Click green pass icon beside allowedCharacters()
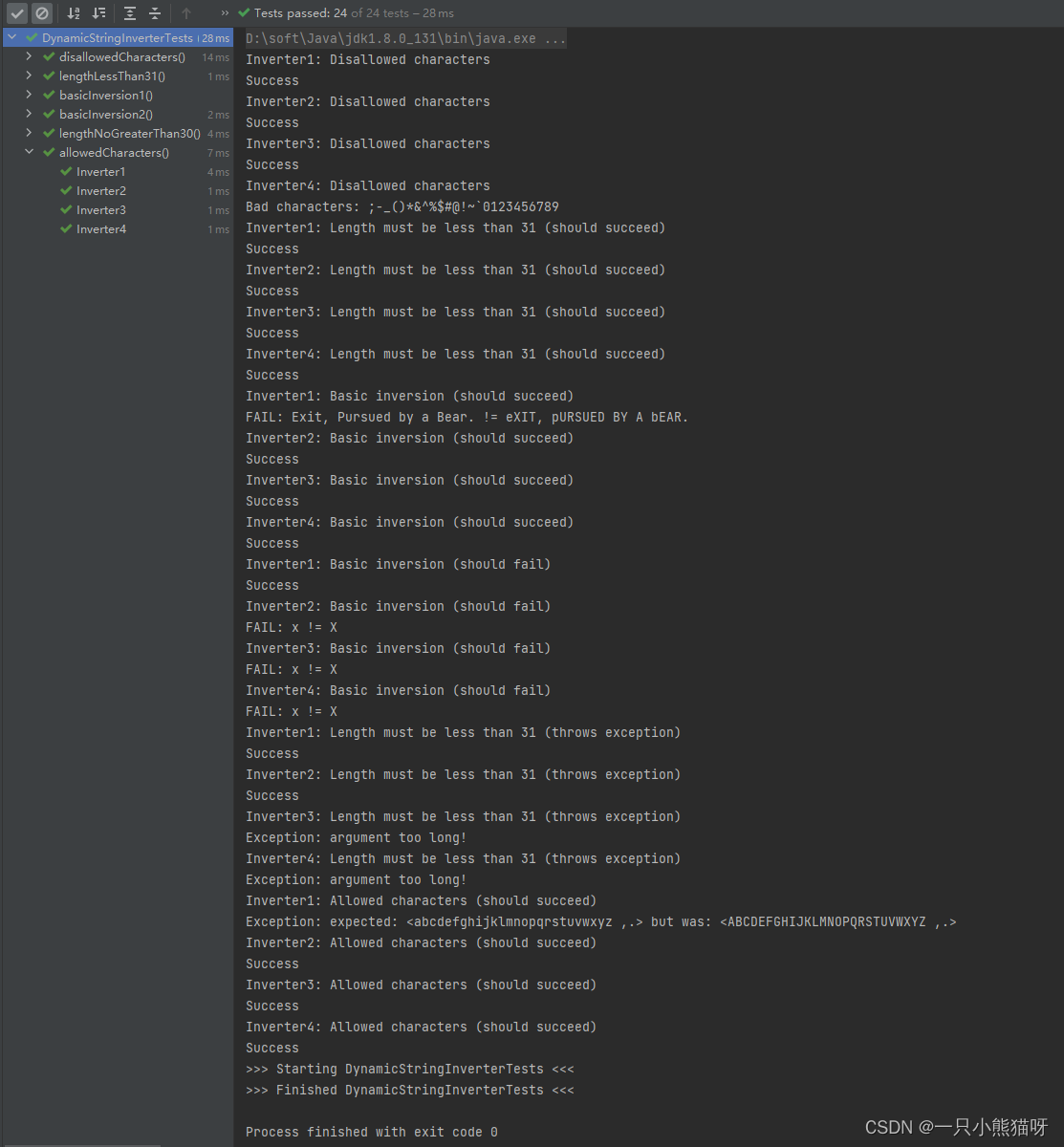This screenshot has height=1147, width=1064. click(49, 153)
